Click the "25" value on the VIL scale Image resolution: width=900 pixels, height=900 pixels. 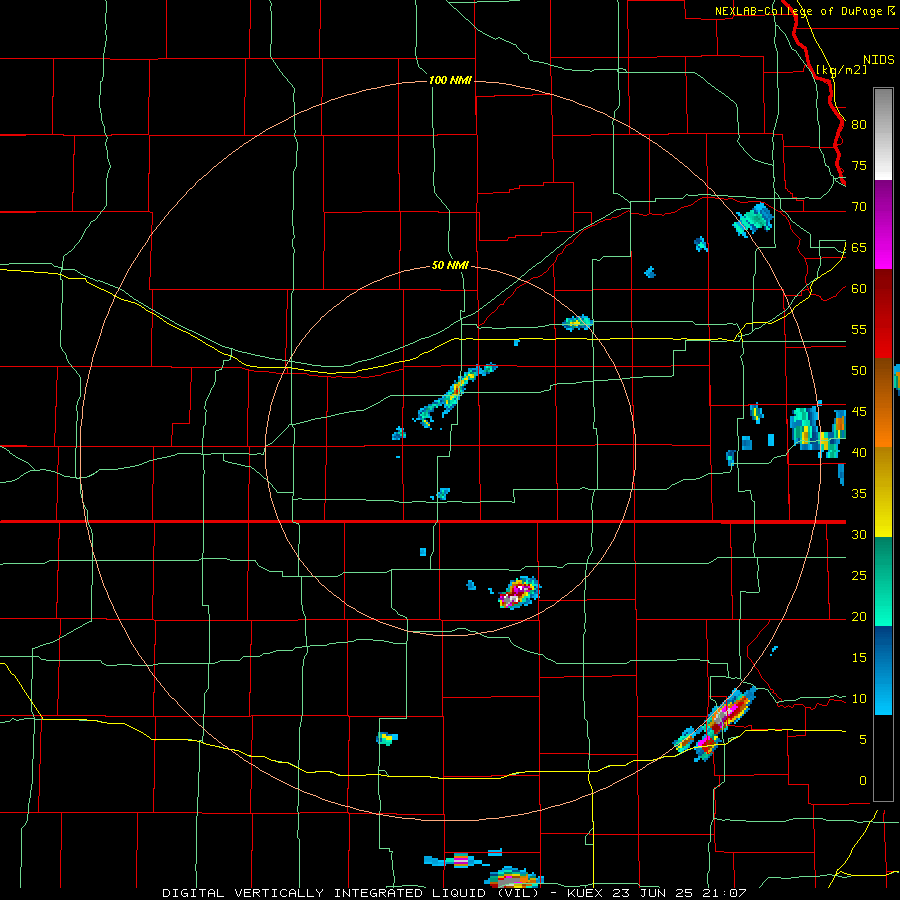859,576
